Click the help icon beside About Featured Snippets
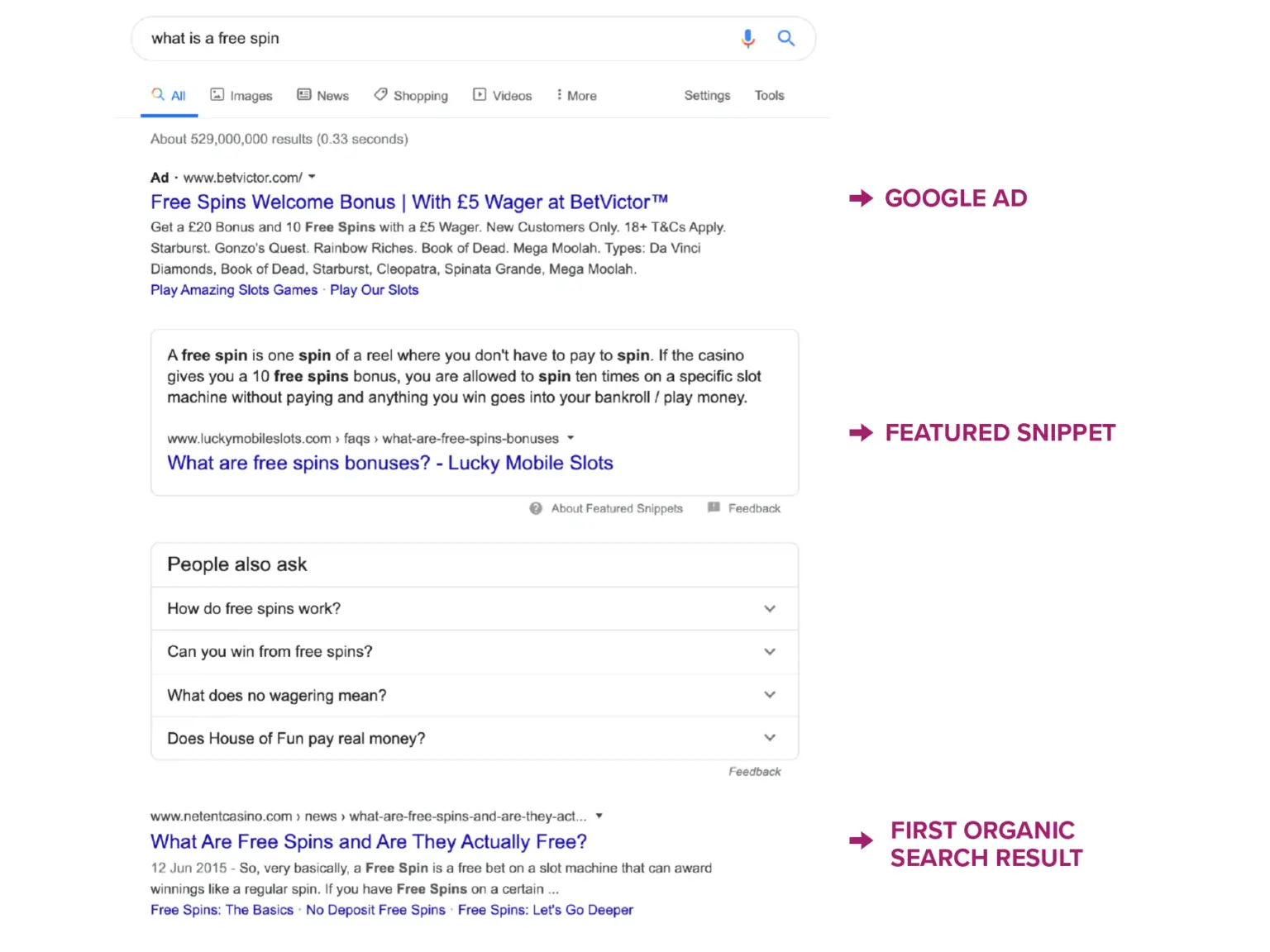The image size is (1270, 952). tap(536, 508)
